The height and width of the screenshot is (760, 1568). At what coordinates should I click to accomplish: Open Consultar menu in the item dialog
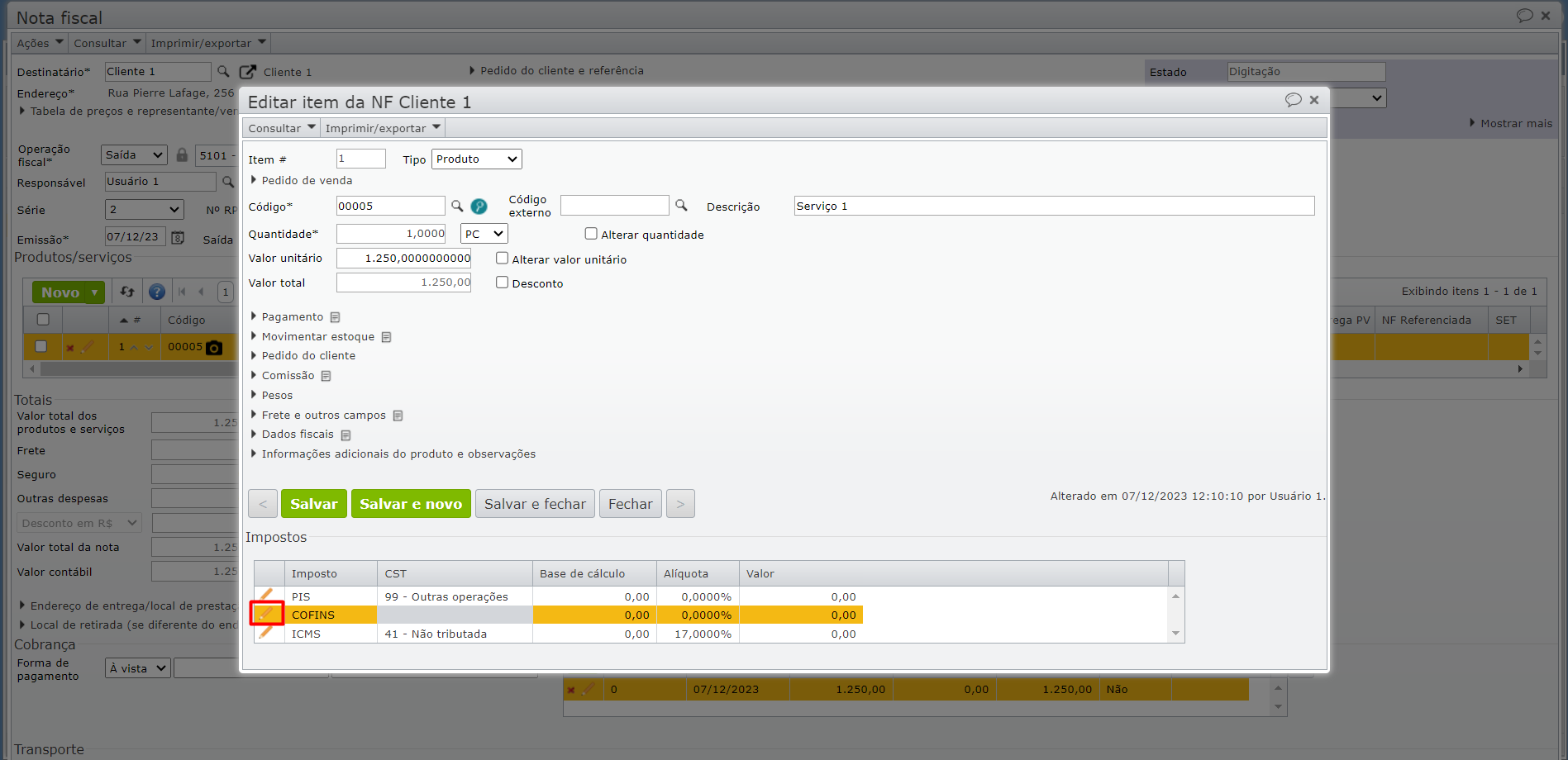coord(283,128)
